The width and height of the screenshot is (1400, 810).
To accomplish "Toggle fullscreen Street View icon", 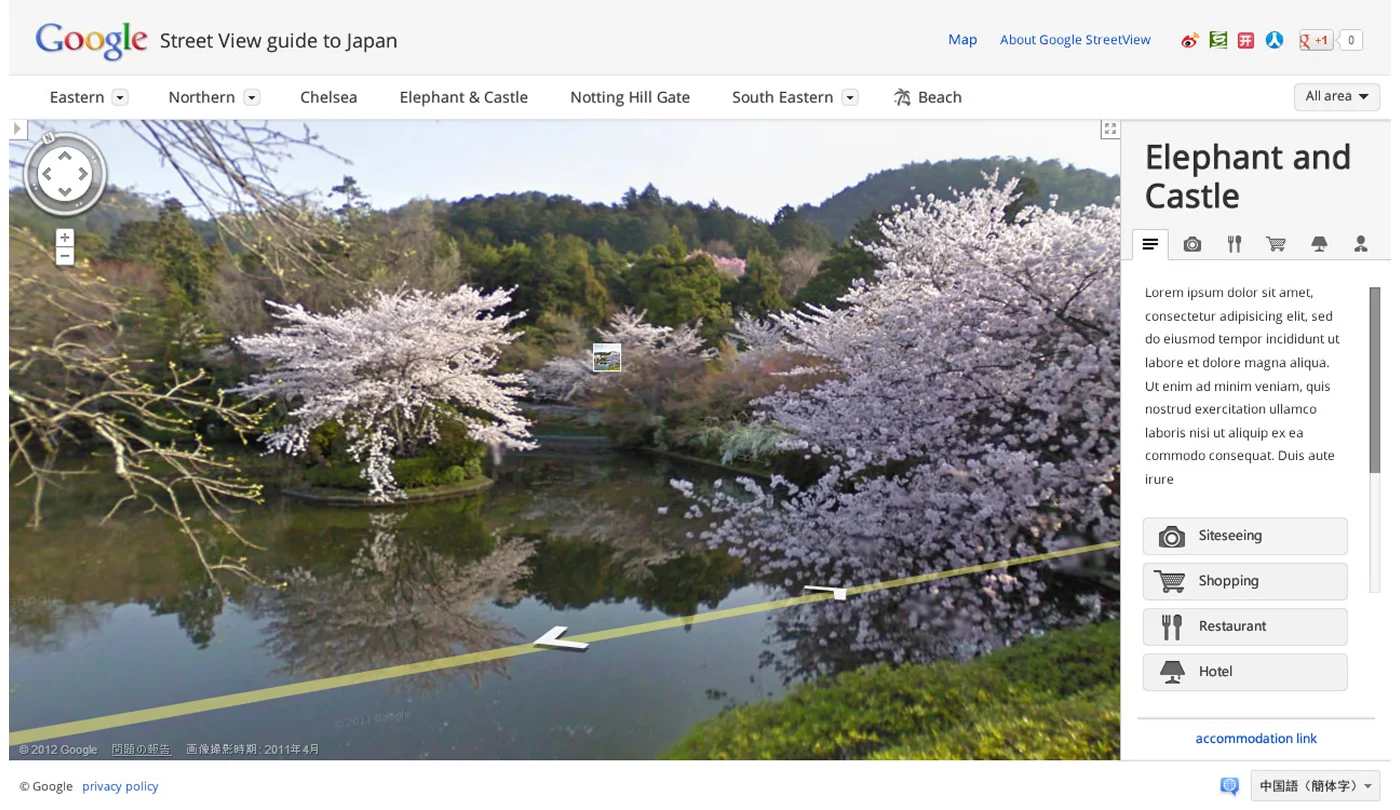I will (1109, 129).
